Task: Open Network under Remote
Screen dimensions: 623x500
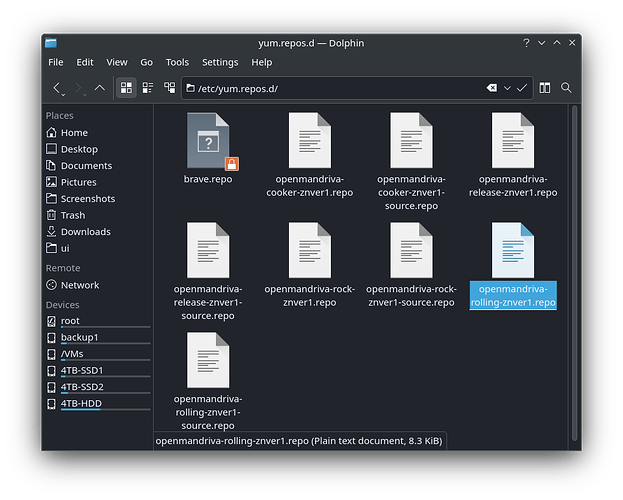Action: 73,285
